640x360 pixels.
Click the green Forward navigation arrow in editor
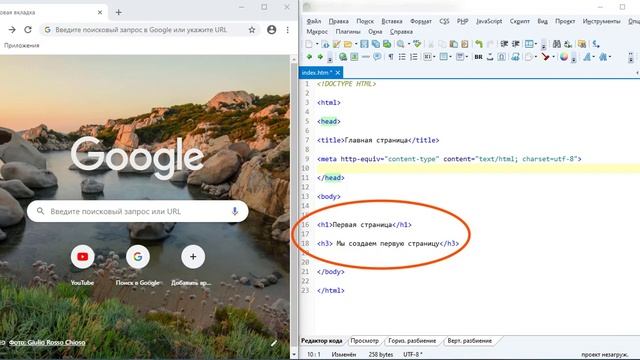(320, 57)
